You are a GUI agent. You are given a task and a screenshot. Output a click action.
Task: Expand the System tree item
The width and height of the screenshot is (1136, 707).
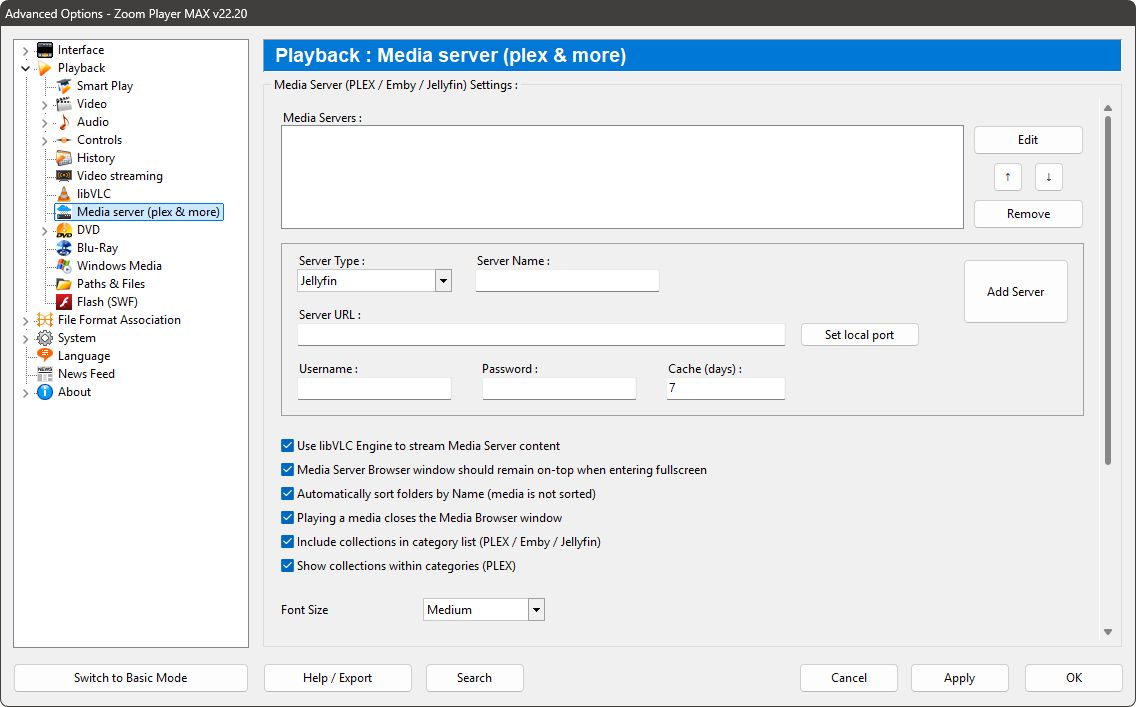pos(24,337)
